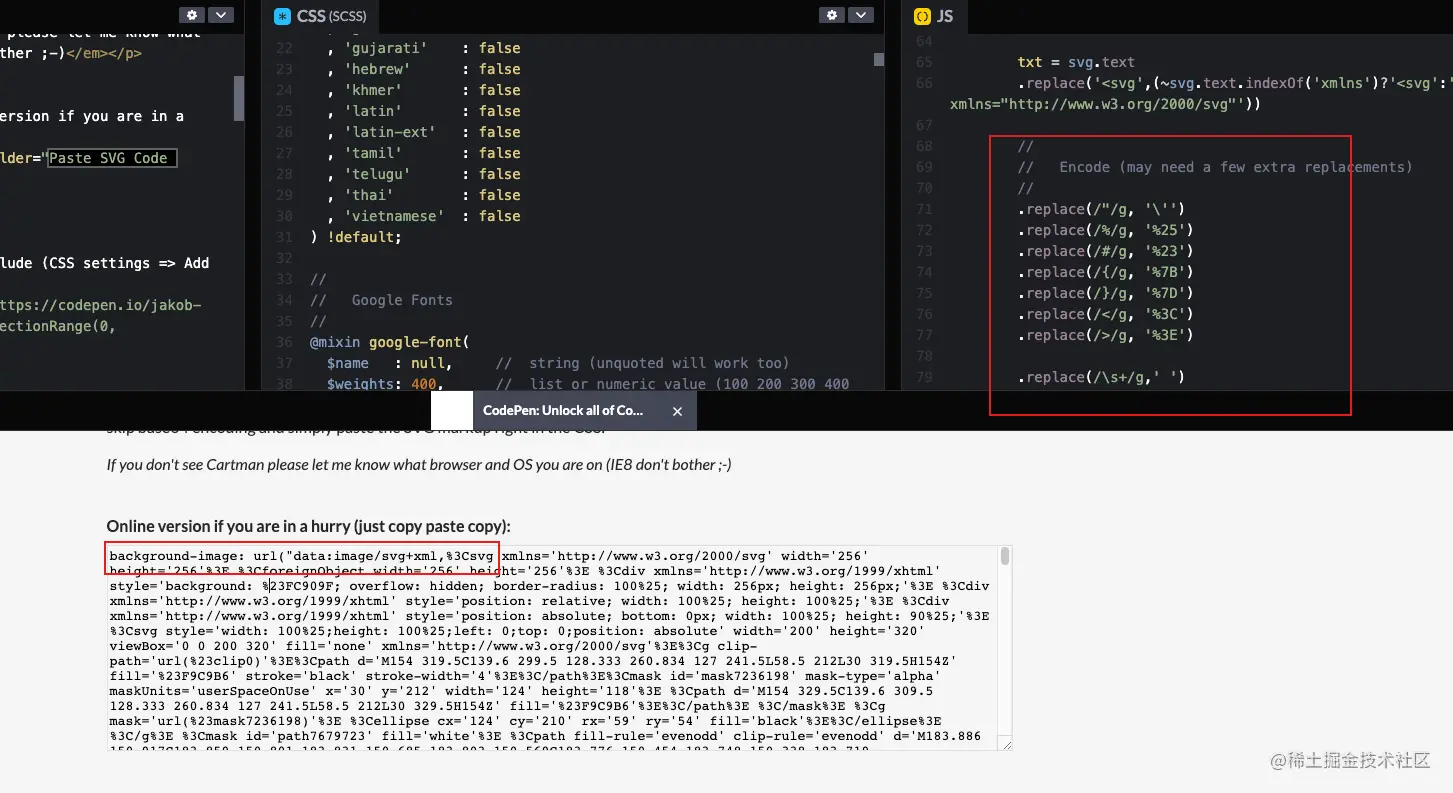Screen dimensions: 1453x793
Task: Click '(CSS settings => Add' HTML text
Action: pyautogui.click(x=124, y=263)
